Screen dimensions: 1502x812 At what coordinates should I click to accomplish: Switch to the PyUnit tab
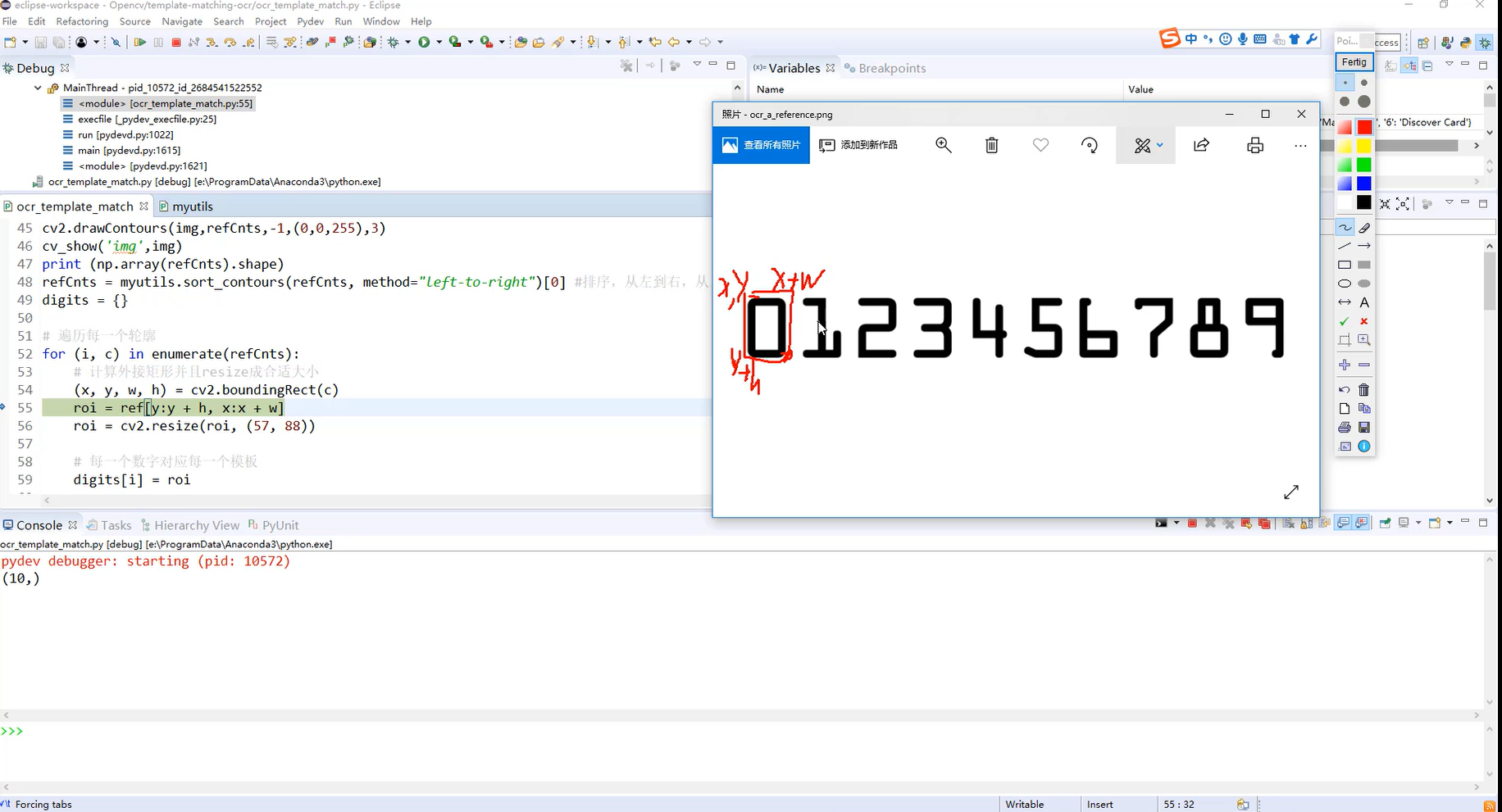coord(274,525)
